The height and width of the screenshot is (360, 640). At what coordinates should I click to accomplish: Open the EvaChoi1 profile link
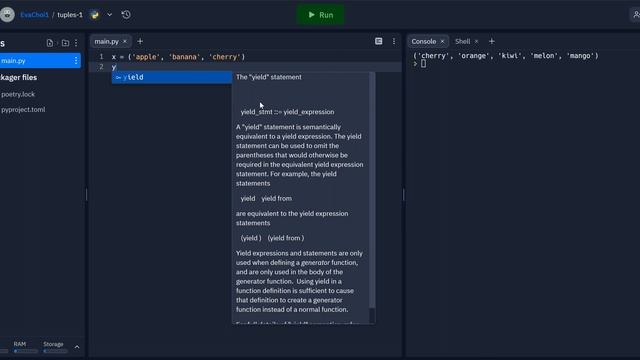click(34, 15)
